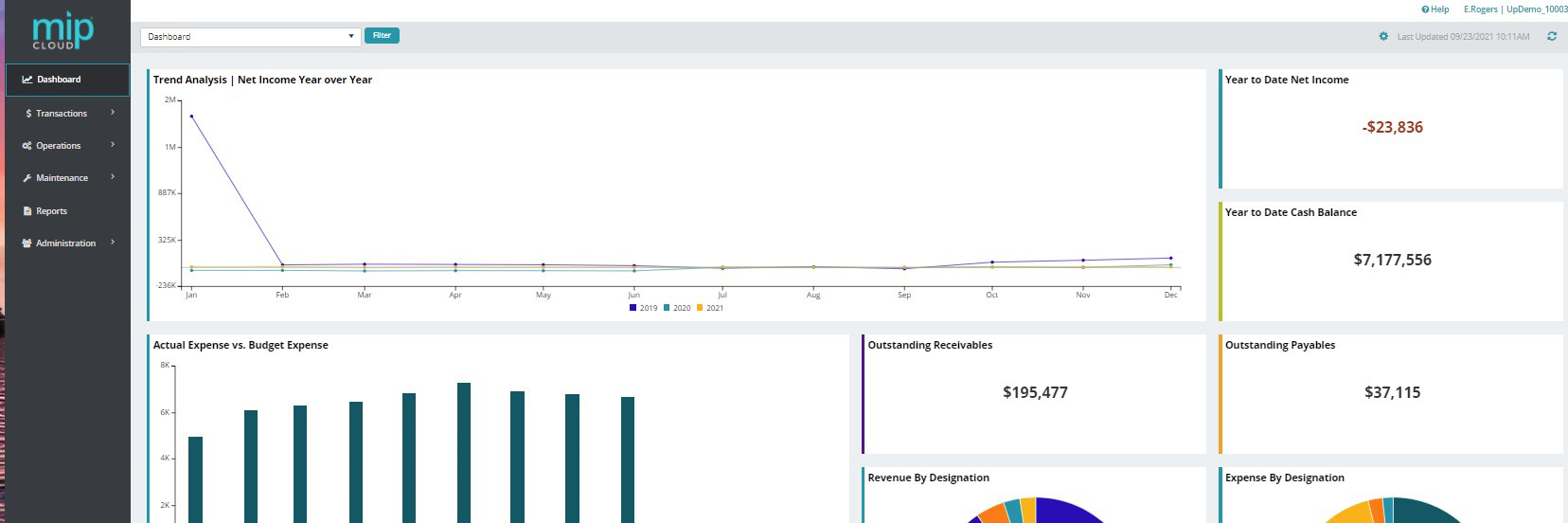Click the tallest bar in expense chart
The height and width of the screenshot is (523, 1568).
(x=464, y=453)
